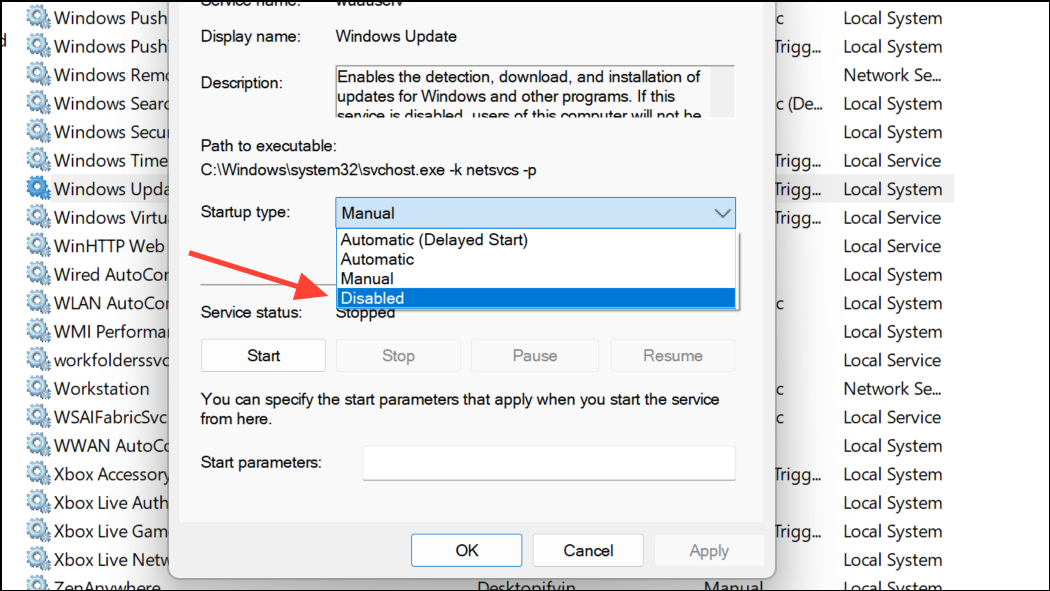Click the gear icon beside Windows Searc service

pos(38,103)
